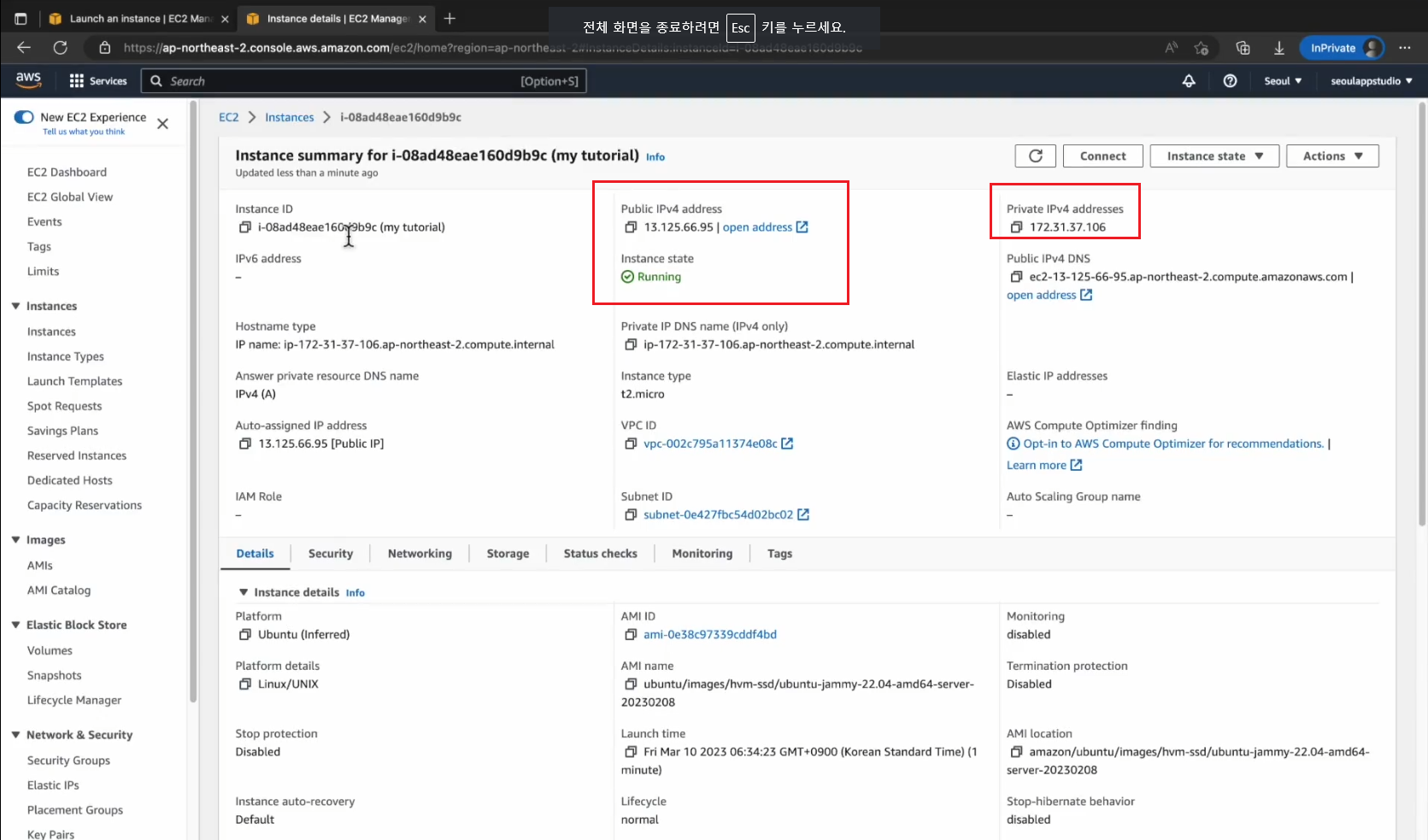Screen dimensions: 1428x840
Task: Copy the Ubuntu platform value
Action: tap(245, 634)
